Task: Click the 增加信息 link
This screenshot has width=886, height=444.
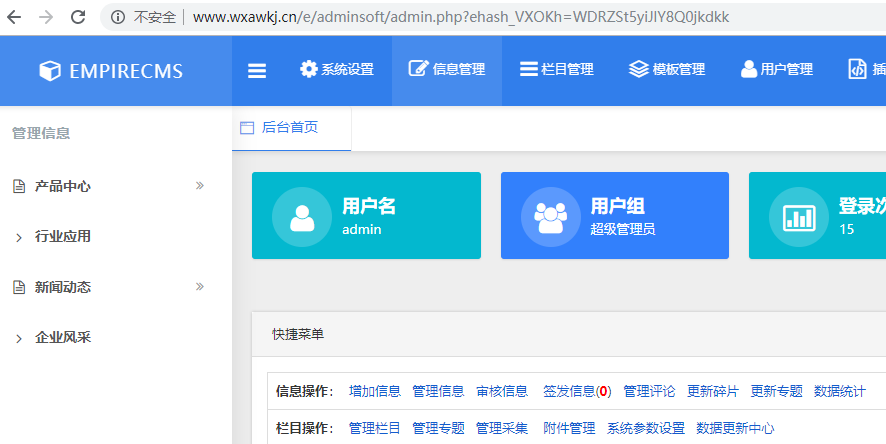Action: (374, 391)
